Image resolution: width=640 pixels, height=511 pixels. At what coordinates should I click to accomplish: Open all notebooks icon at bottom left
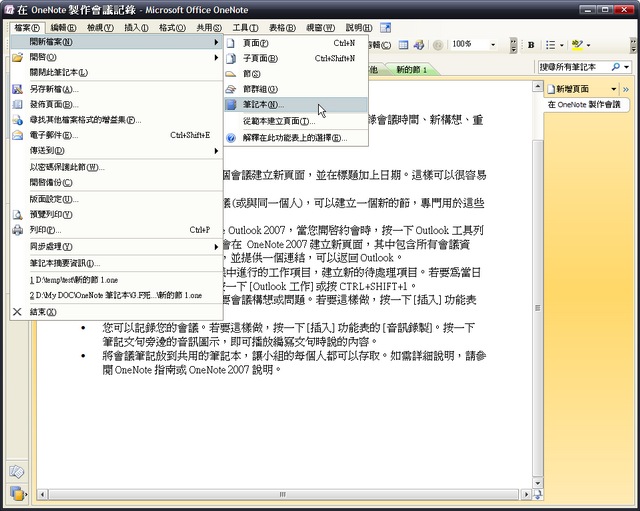(18, 493)
